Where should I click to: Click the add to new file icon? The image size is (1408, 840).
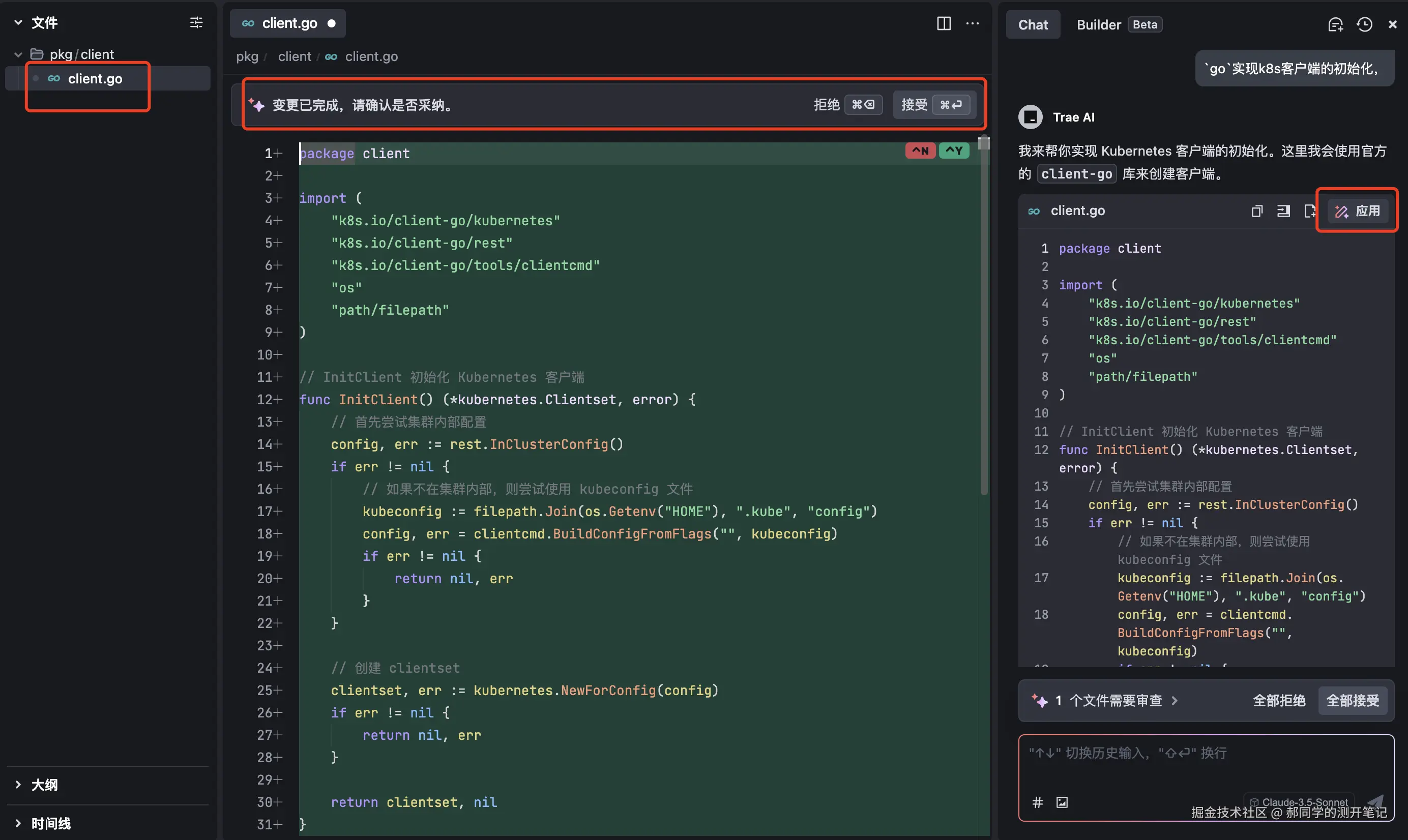[x=1309, y=211]
